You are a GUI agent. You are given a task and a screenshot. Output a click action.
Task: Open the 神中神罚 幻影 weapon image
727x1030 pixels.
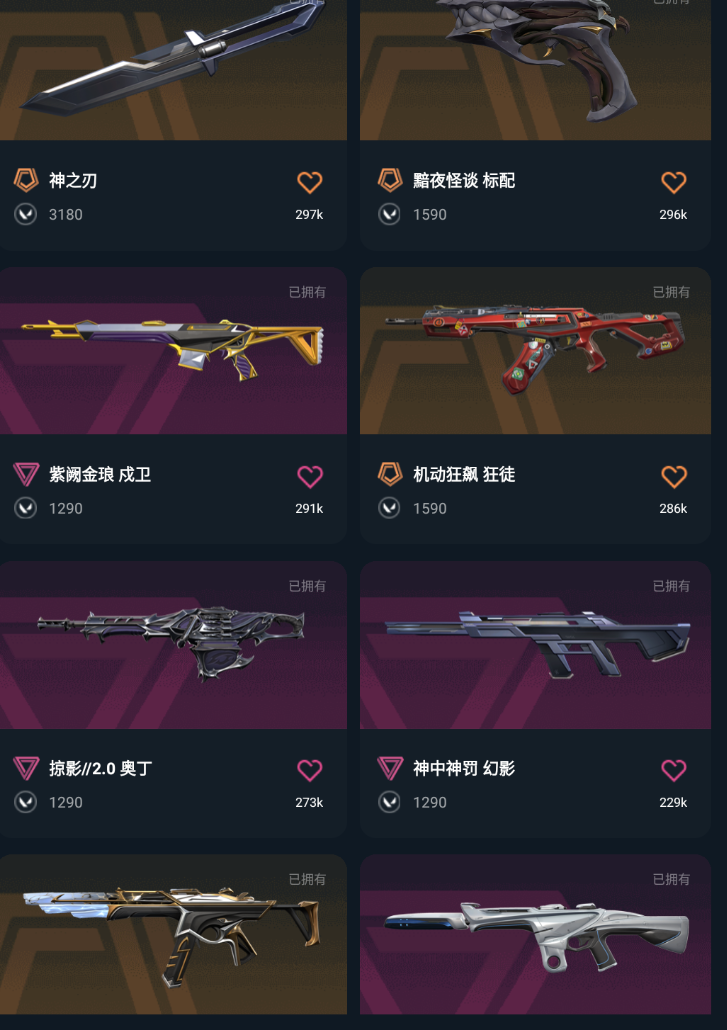pyautogui.click(x=535, y=645)
